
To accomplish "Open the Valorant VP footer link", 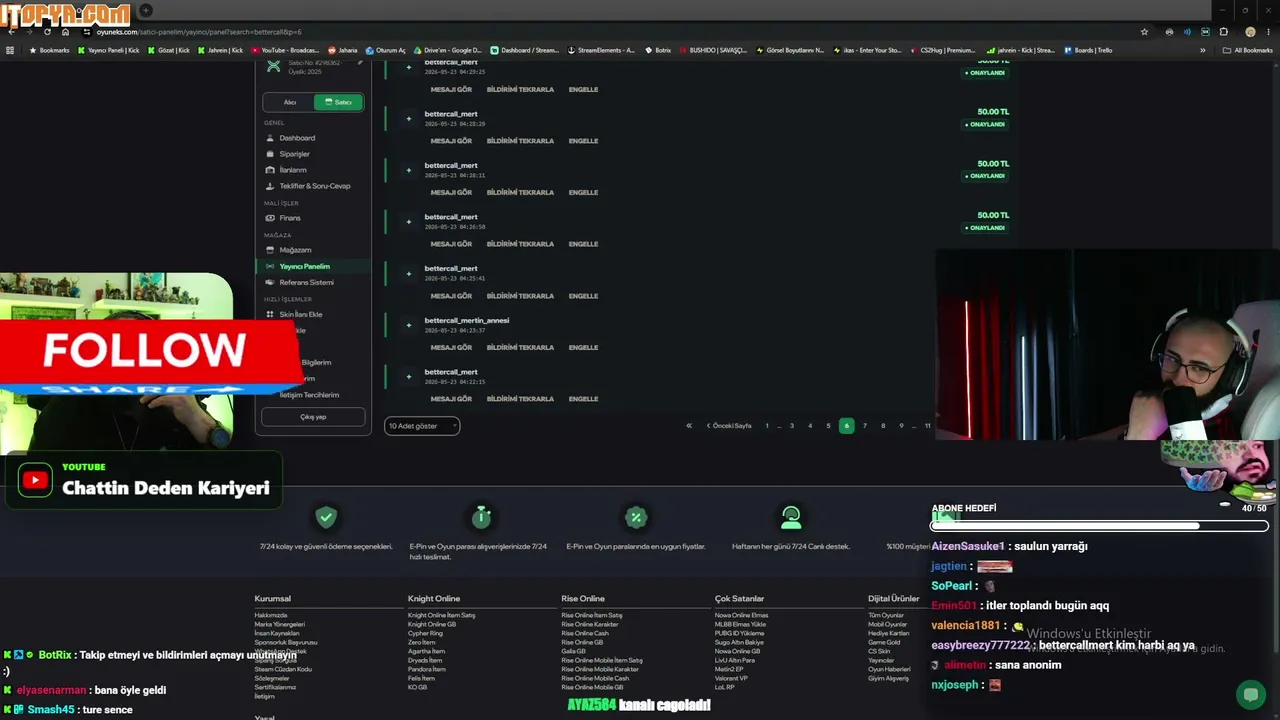I will 731,679.
